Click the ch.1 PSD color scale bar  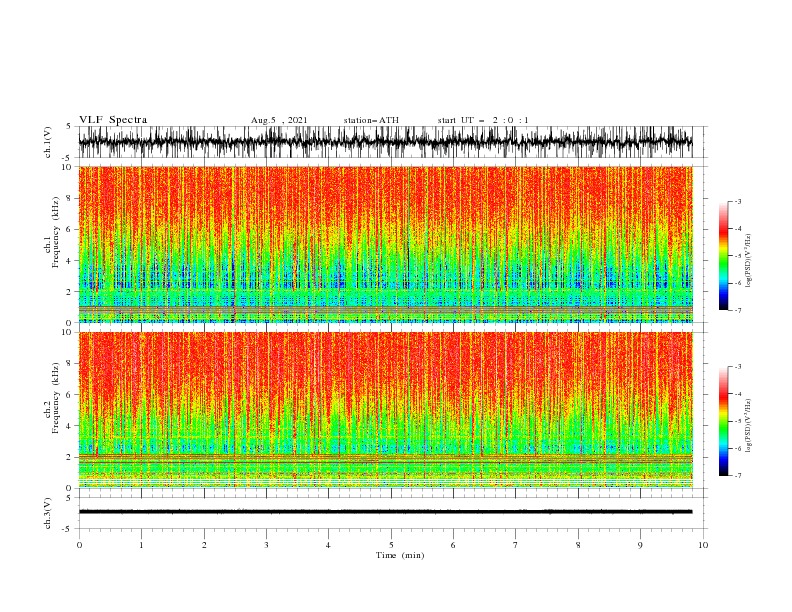pos(723,256)
